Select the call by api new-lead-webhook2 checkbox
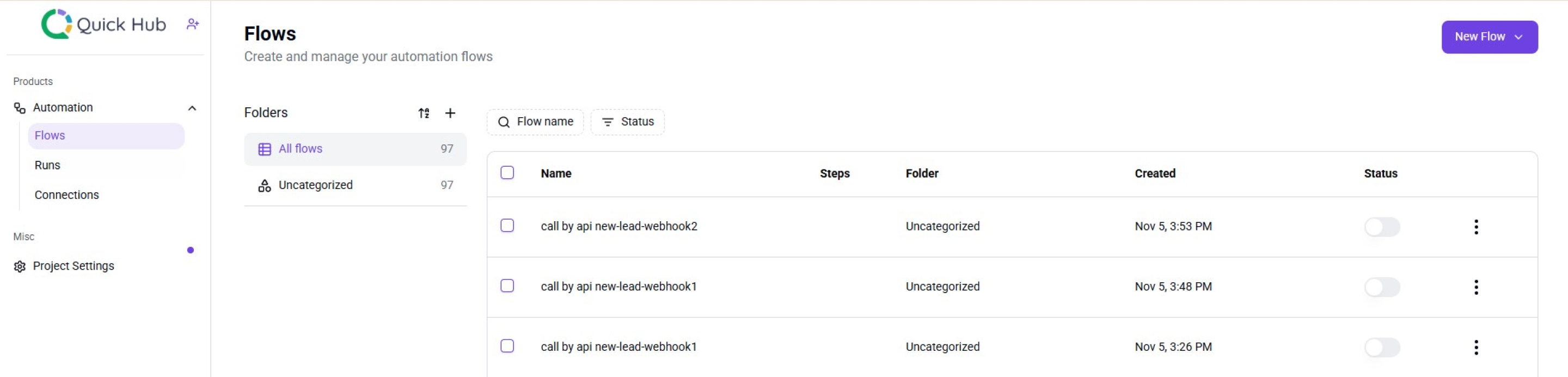The image size is (1568, 377). 507,226
